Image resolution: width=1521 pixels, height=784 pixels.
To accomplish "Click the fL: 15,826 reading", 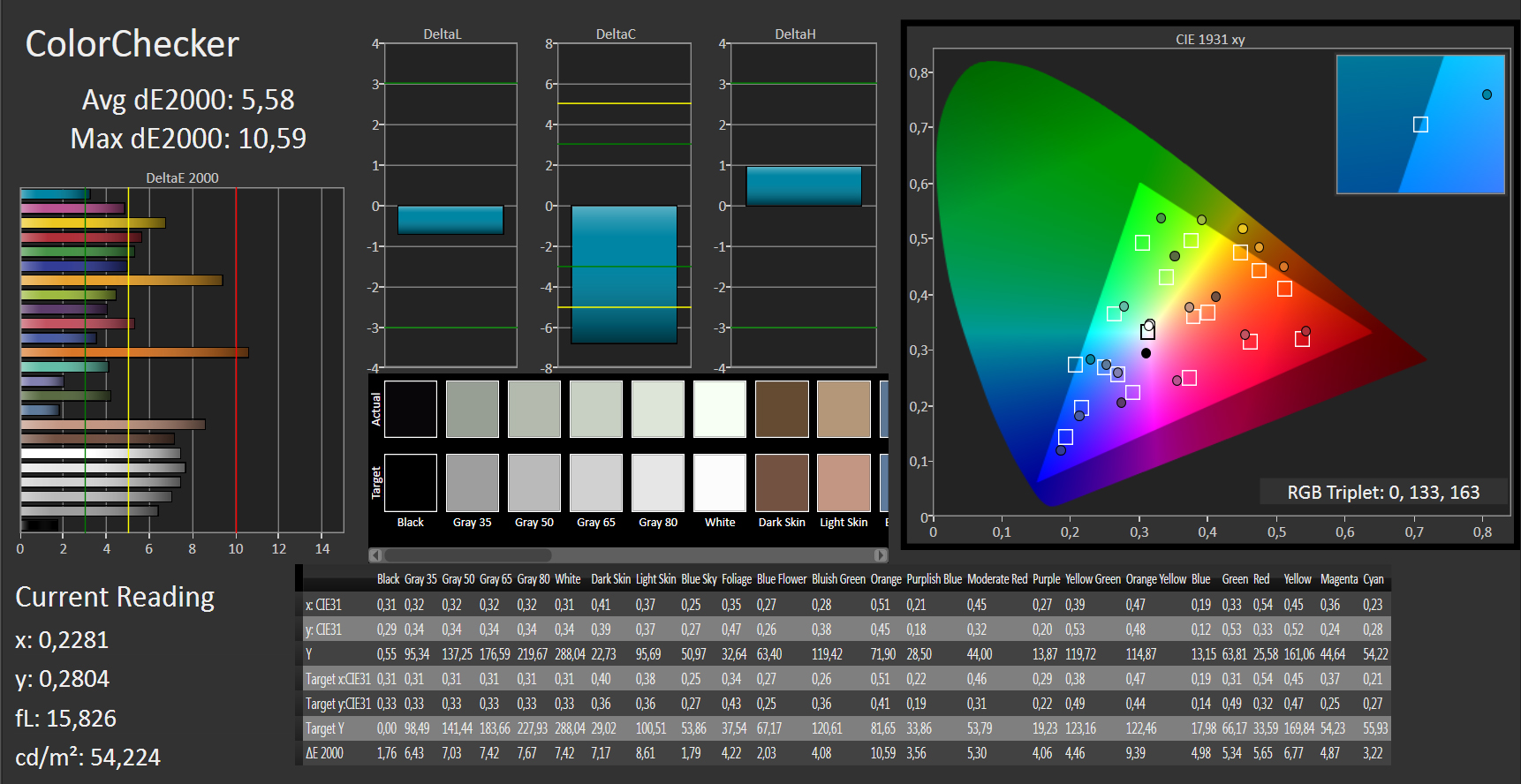I will click(65, 719).
